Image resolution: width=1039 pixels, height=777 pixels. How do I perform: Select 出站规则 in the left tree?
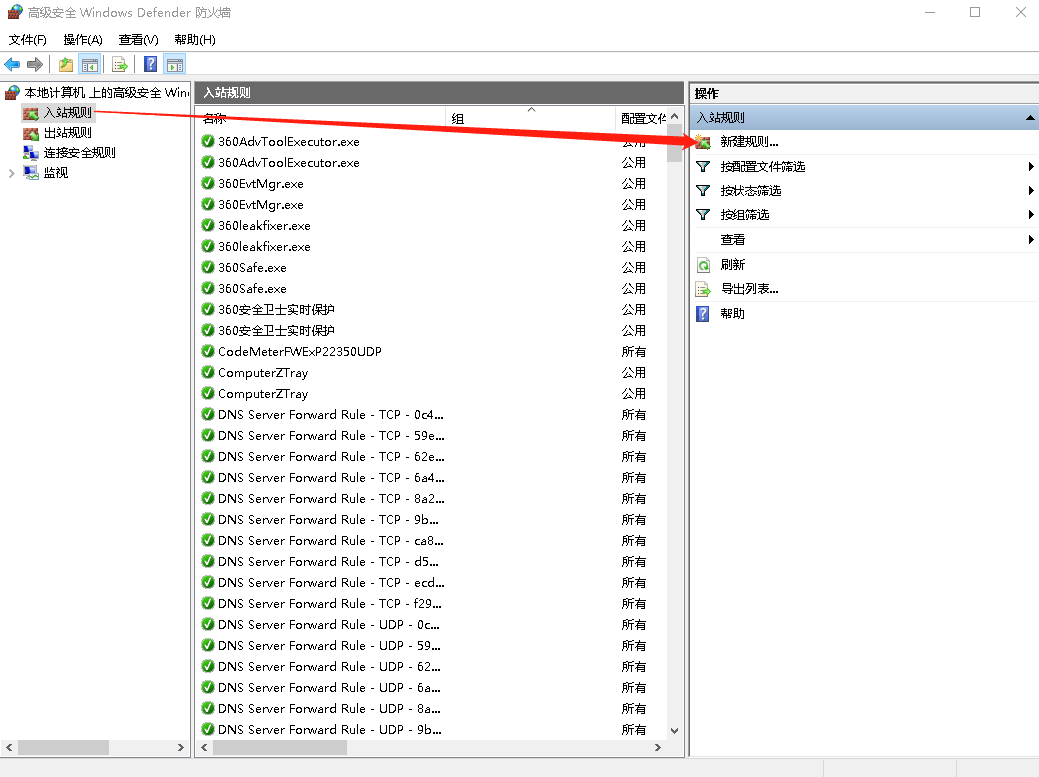(x=67, y=132)
